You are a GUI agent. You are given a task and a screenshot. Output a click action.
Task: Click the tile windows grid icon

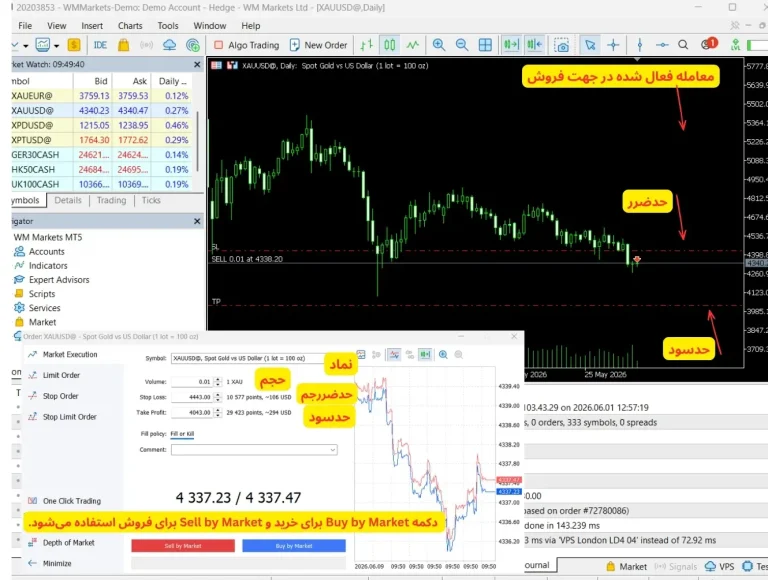[x=485, y=45]
